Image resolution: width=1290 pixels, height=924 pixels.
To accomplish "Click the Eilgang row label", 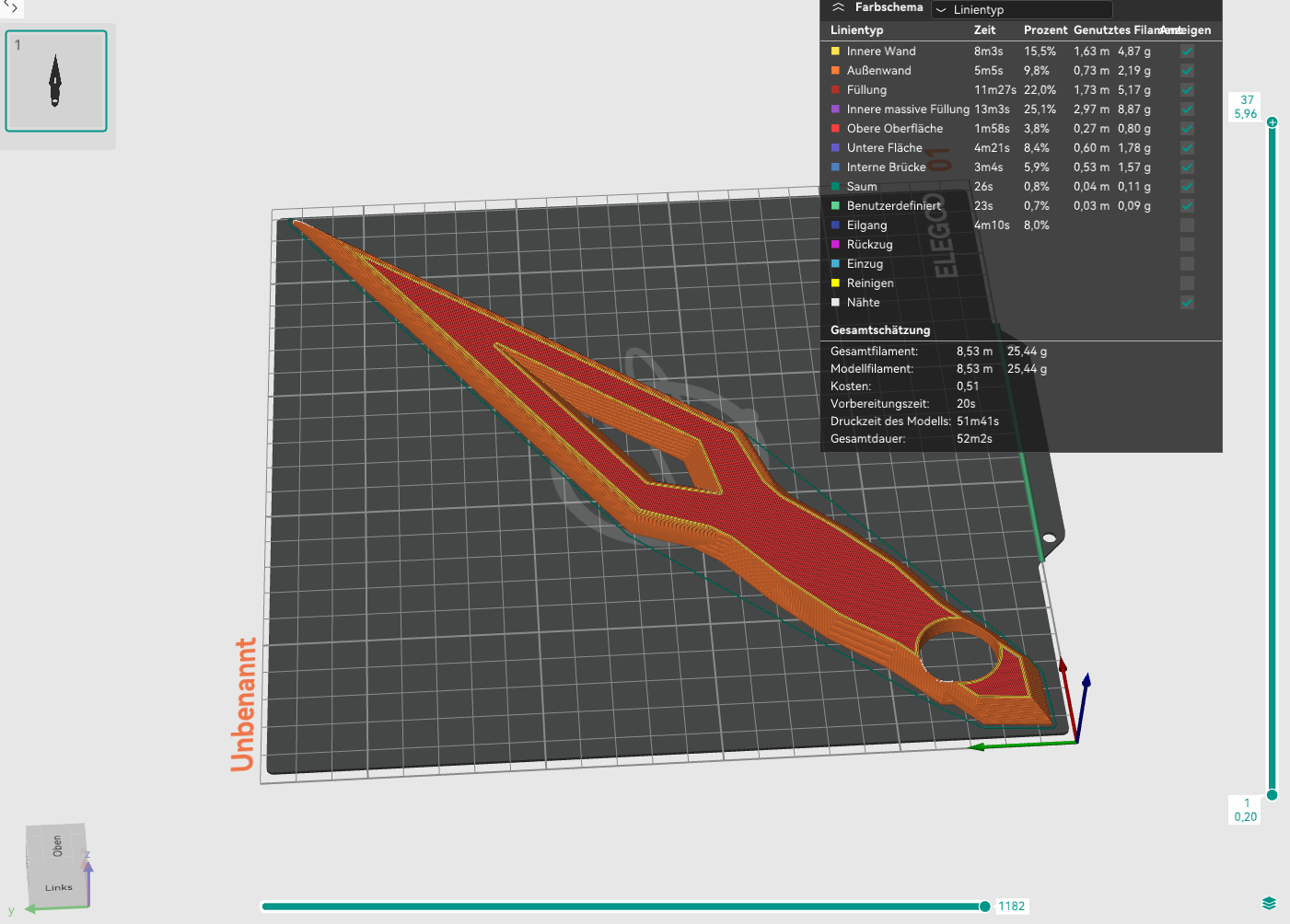I will point(866,225).
